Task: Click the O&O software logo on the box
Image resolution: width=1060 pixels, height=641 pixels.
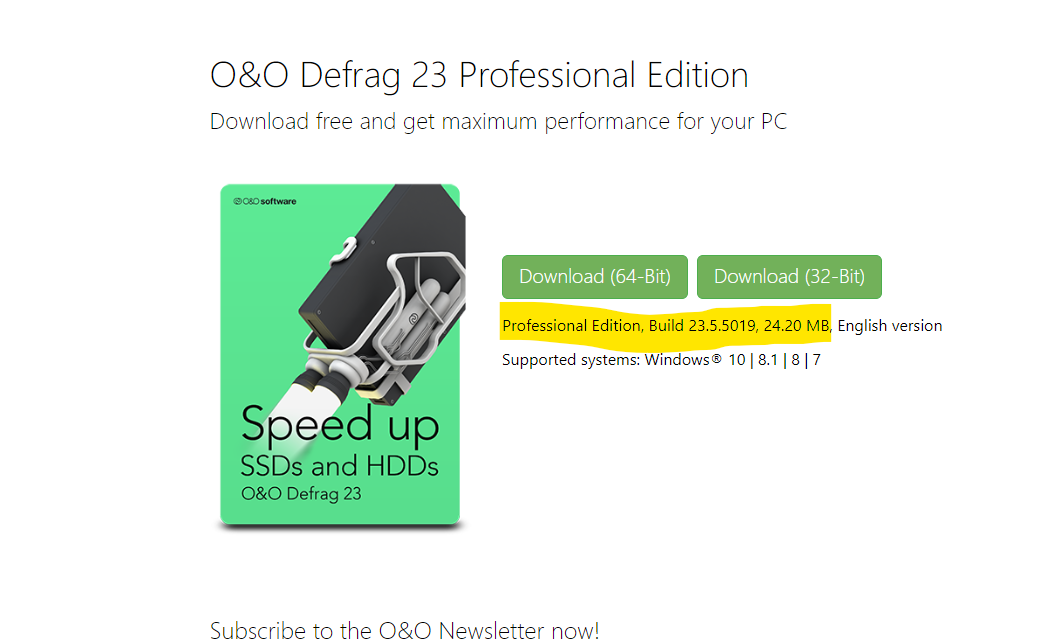Action: 265,201
